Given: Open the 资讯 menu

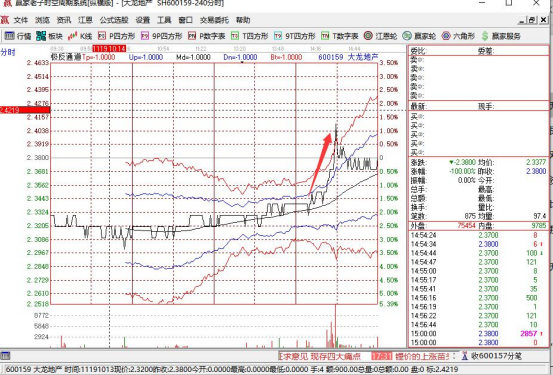Looking at the screenshot, I should (x=64, y=20).
